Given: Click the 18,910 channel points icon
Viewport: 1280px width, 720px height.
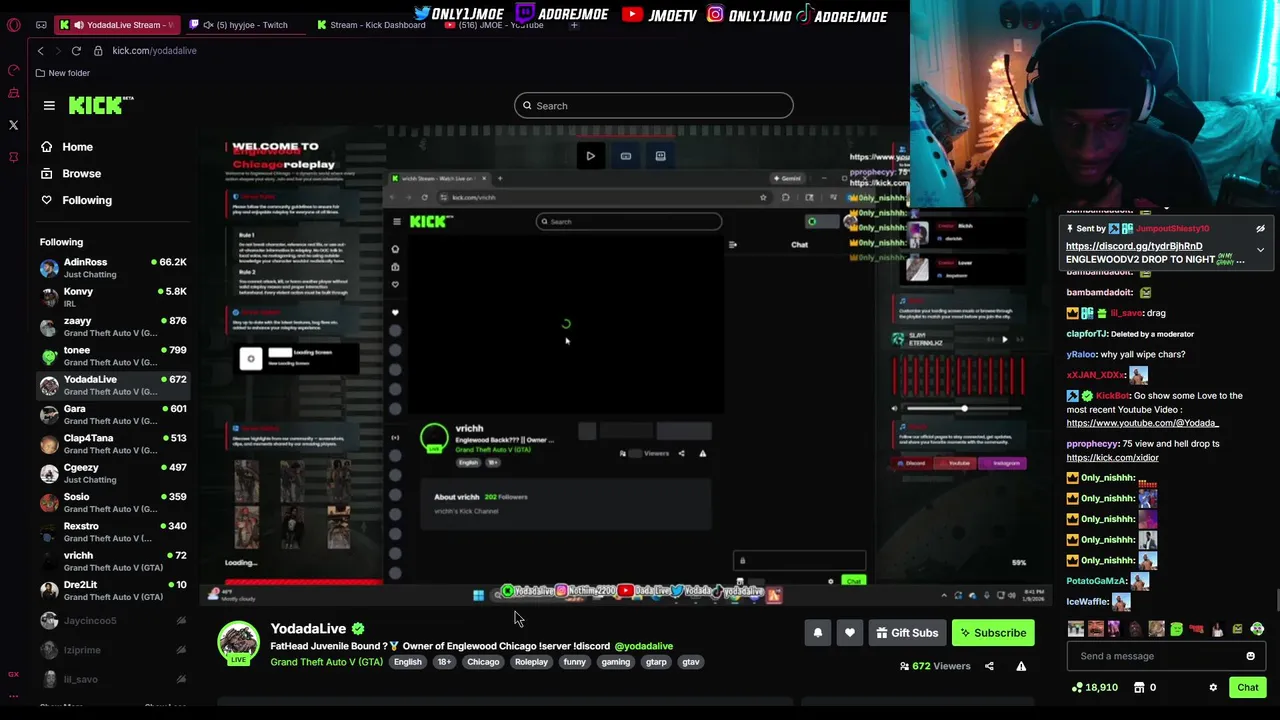Looking at the screenshot, I should pos(1076,688).
